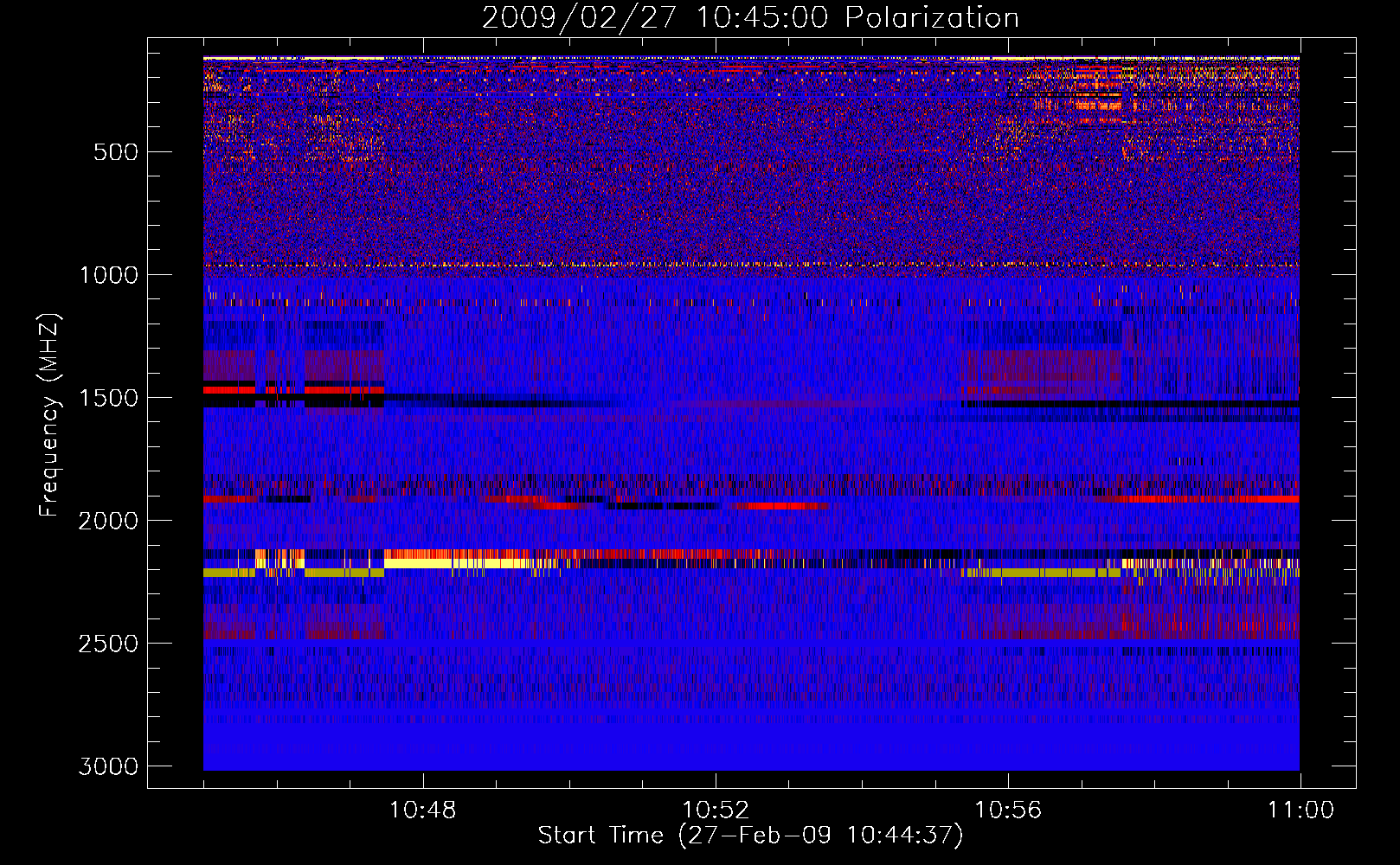Click the plot title '2009/02/27 10:45:00 Polarization'
Screen dimensions: 1400x865
pos(750,17)
